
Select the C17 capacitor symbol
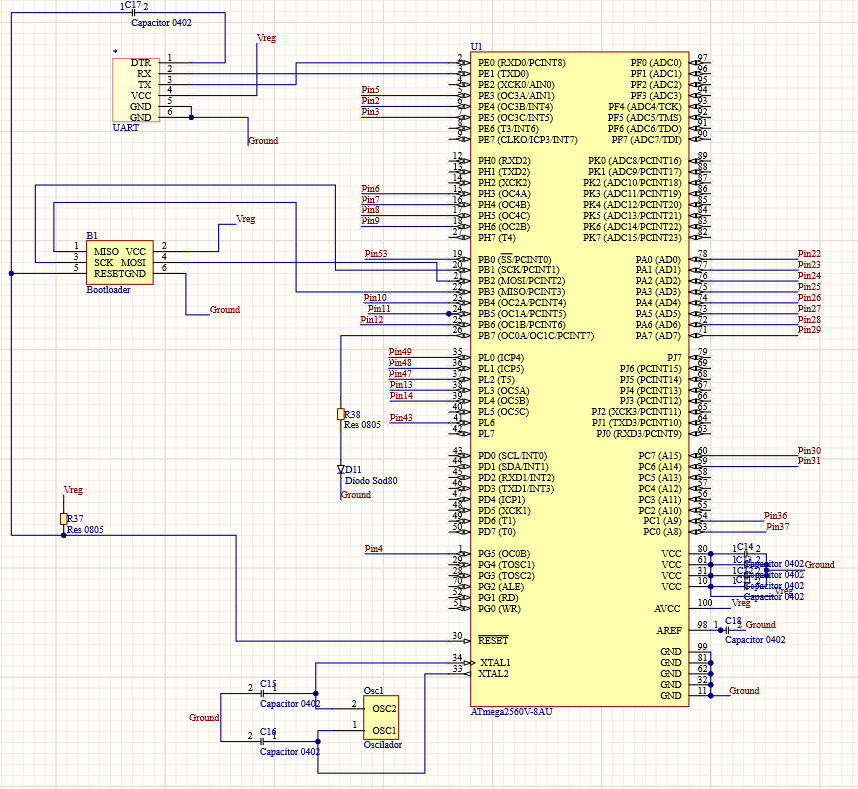[133, 12]
